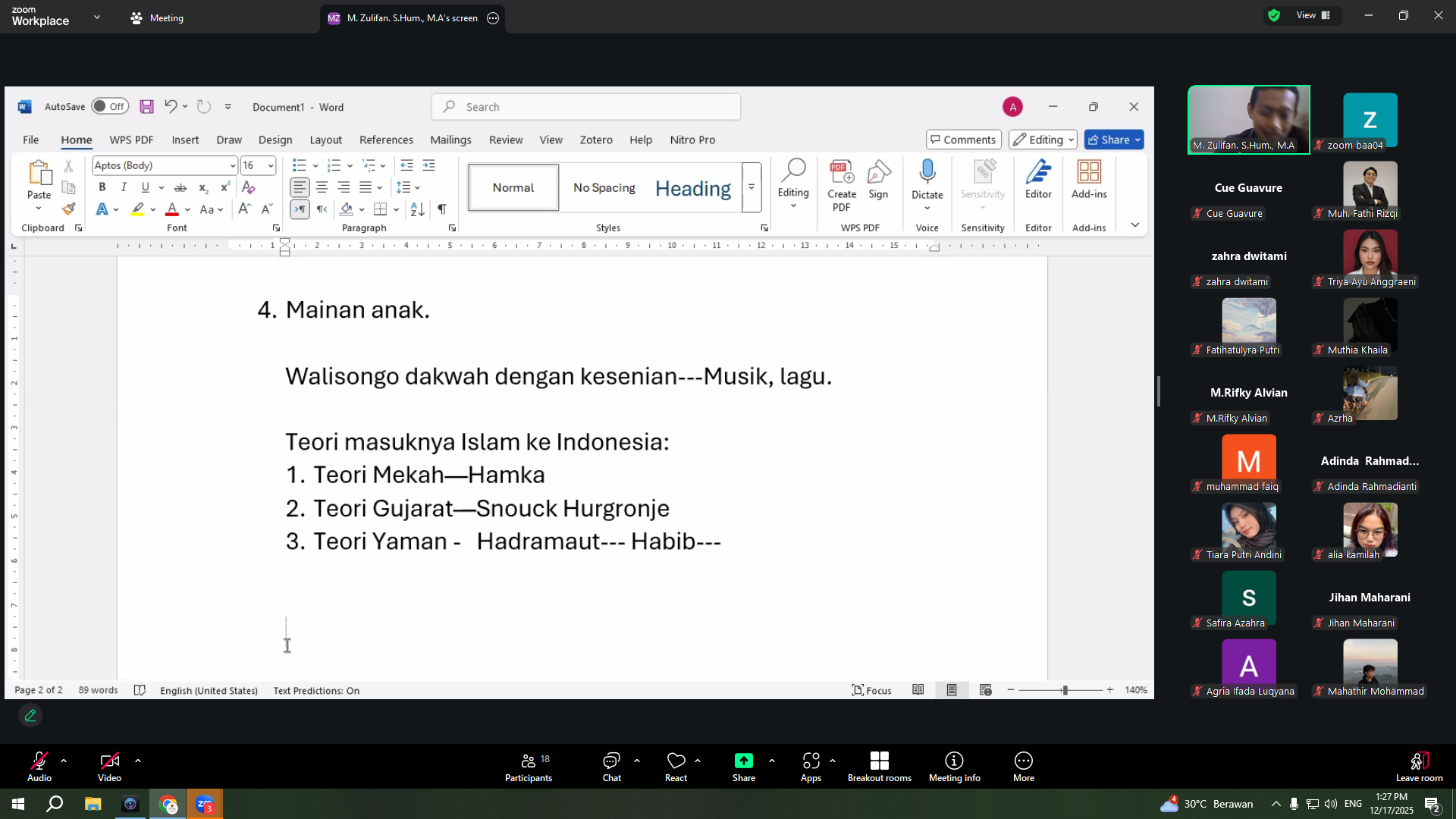Image resolution: width=1456 pixels, height=819 pixels.
Task: Open the File menu
Action: [x=31, y=140]
